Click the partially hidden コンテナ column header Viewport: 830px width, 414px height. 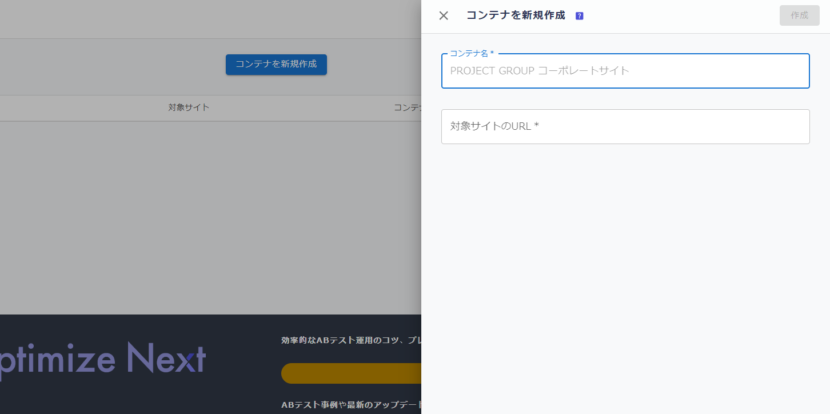point(406,107)
